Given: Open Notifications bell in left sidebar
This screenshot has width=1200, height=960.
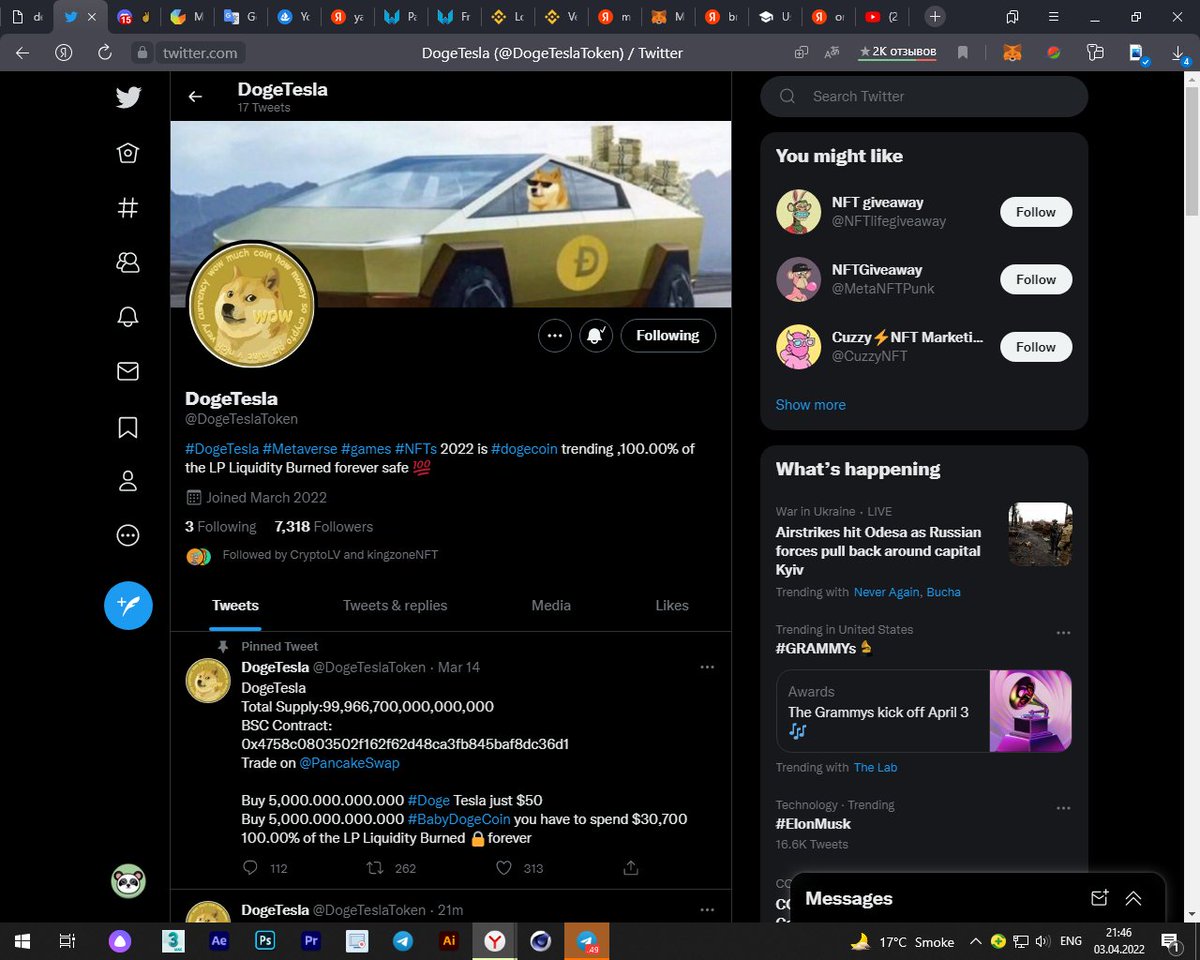Looking at the screenshot, I should coord(128,317).
